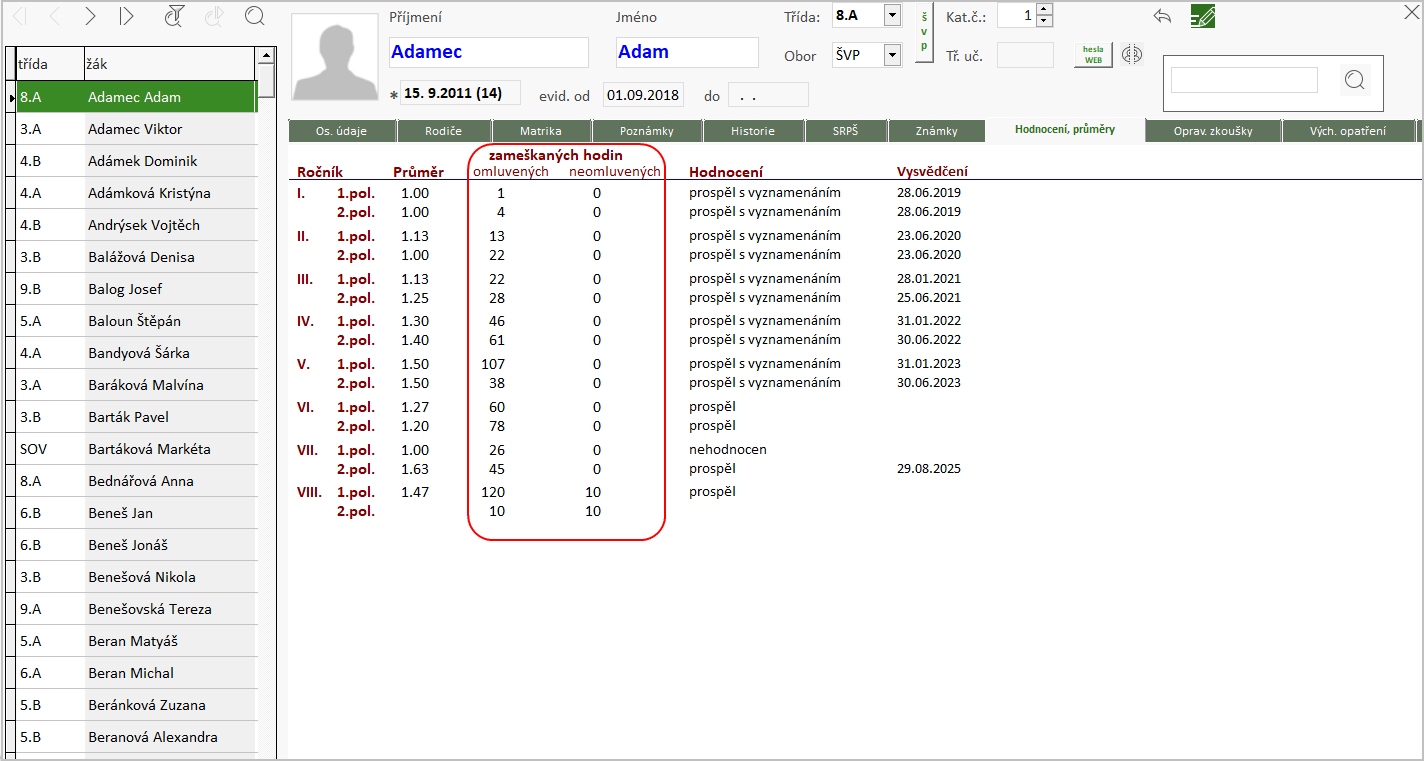Image resolution: width=1424 pixels, height=761 pixels.
Task: Open the Třída dropdown showing 8.A
Action: pos(892,16)
